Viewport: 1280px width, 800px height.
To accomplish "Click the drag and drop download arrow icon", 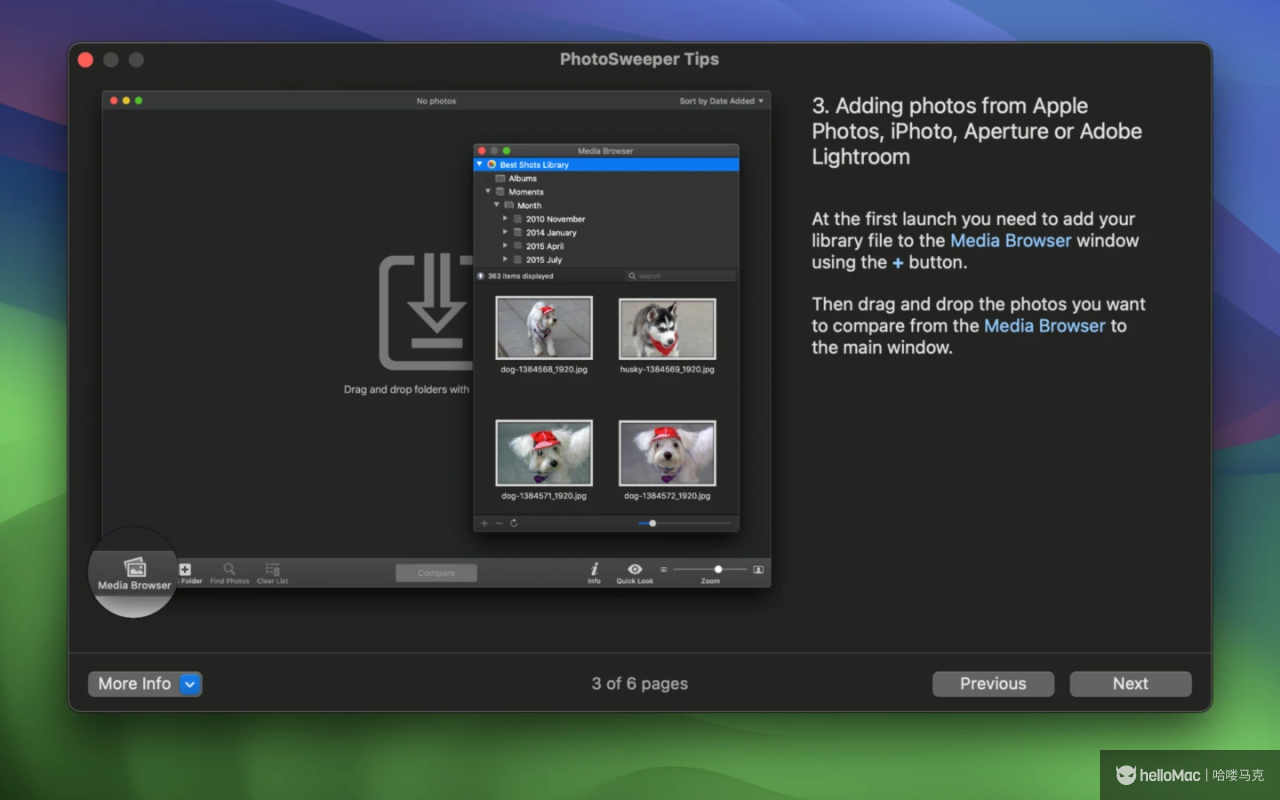I will 426,312.
